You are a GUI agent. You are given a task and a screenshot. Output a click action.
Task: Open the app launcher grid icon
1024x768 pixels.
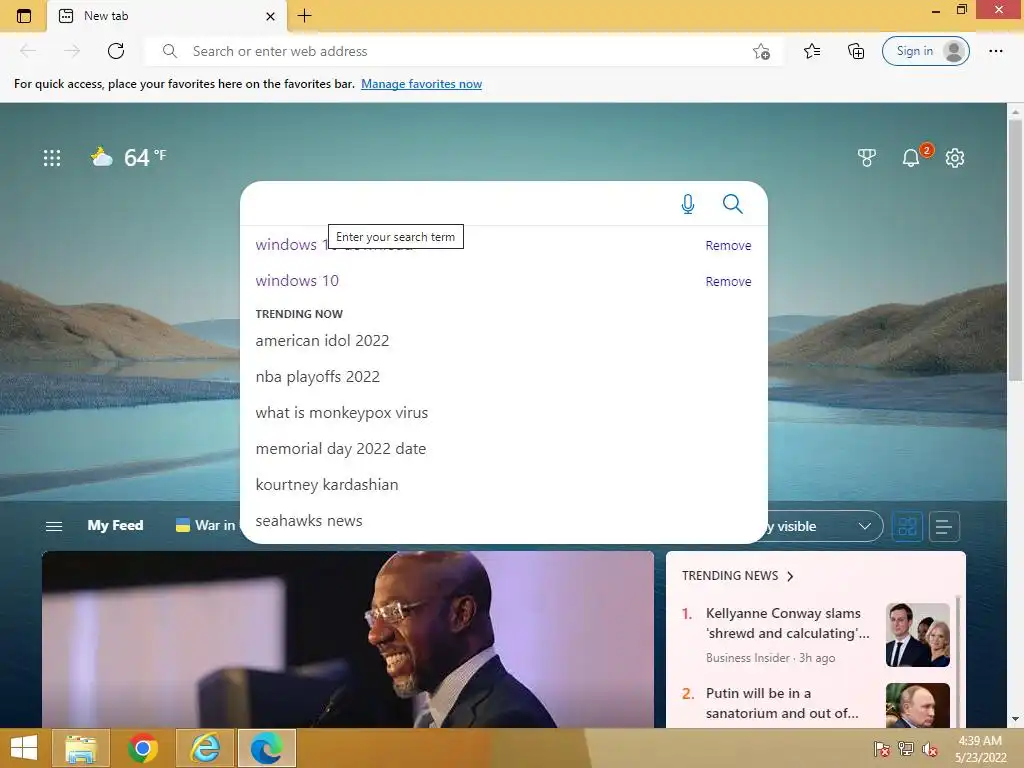click(x=52, y=158)
